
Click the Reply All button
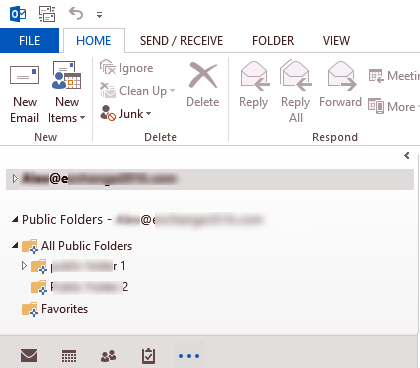pos(296,92)
